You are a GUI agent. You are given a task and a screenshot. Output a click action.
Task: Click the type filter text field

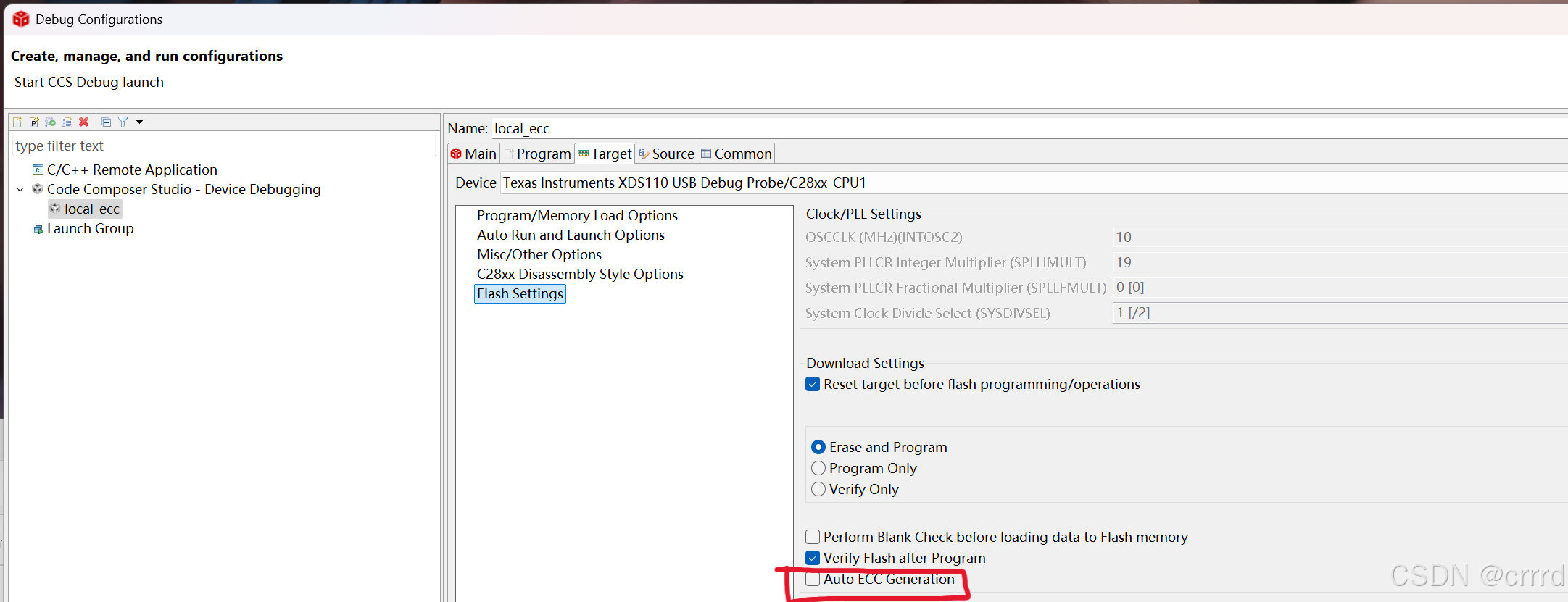point(224,146)
